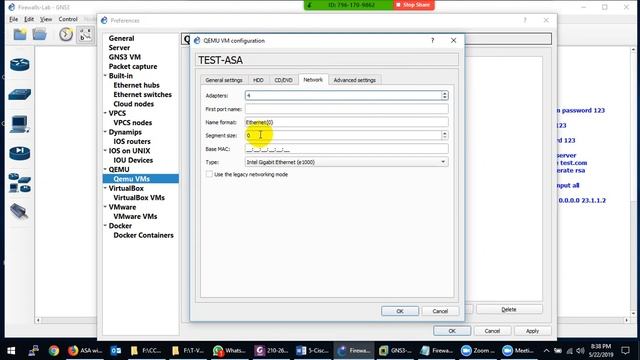Click the First port name field
Viewport: 640px width, 360px height.
pyautogui.click(x=347, y=109)
